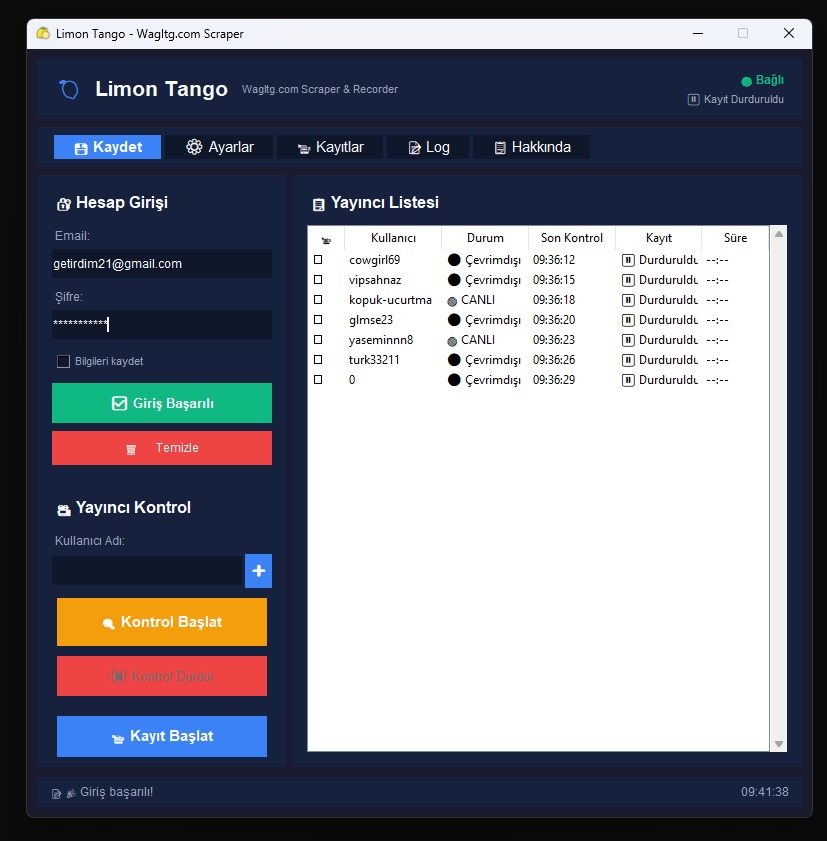
Task: Enable the Bilgileri kaydet checkbox
Action: (64, 361)
